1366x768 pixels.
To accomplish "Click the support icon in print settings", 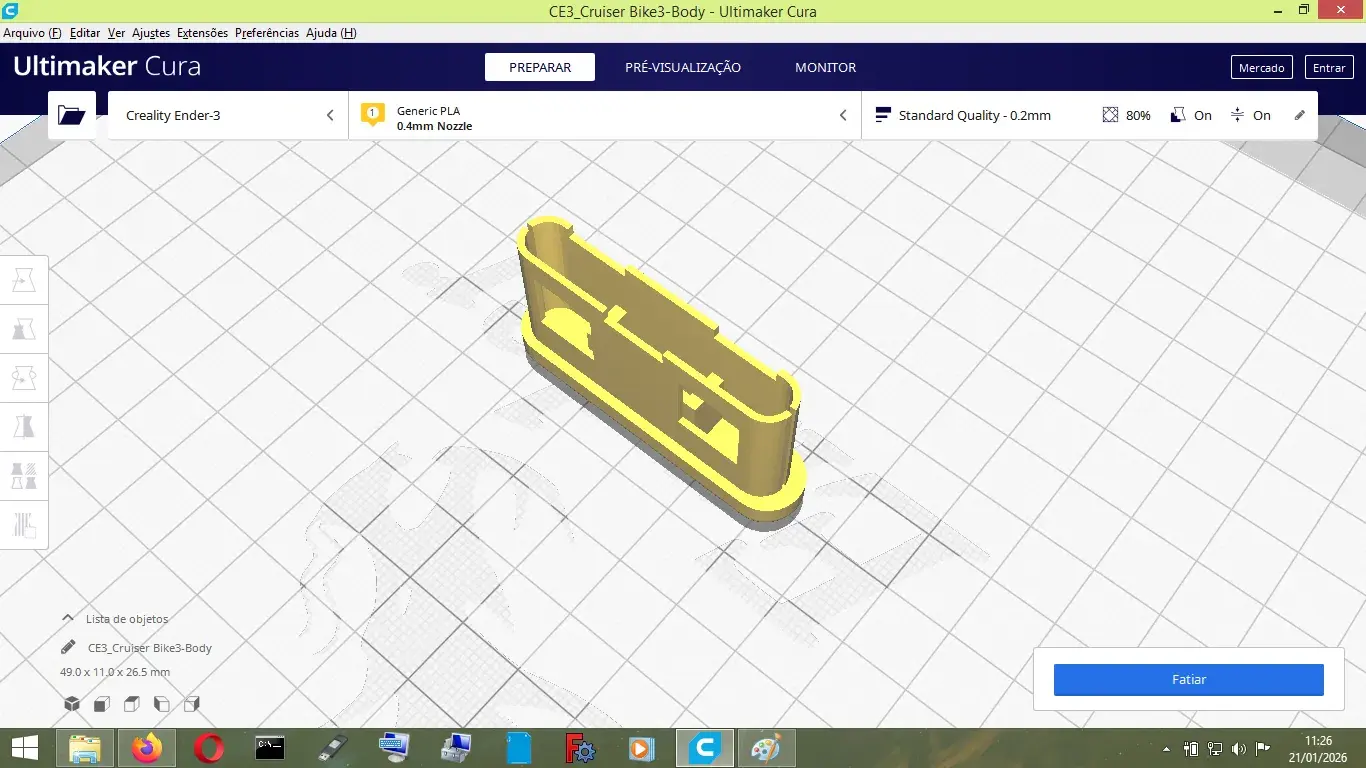I will [1178, 115].
